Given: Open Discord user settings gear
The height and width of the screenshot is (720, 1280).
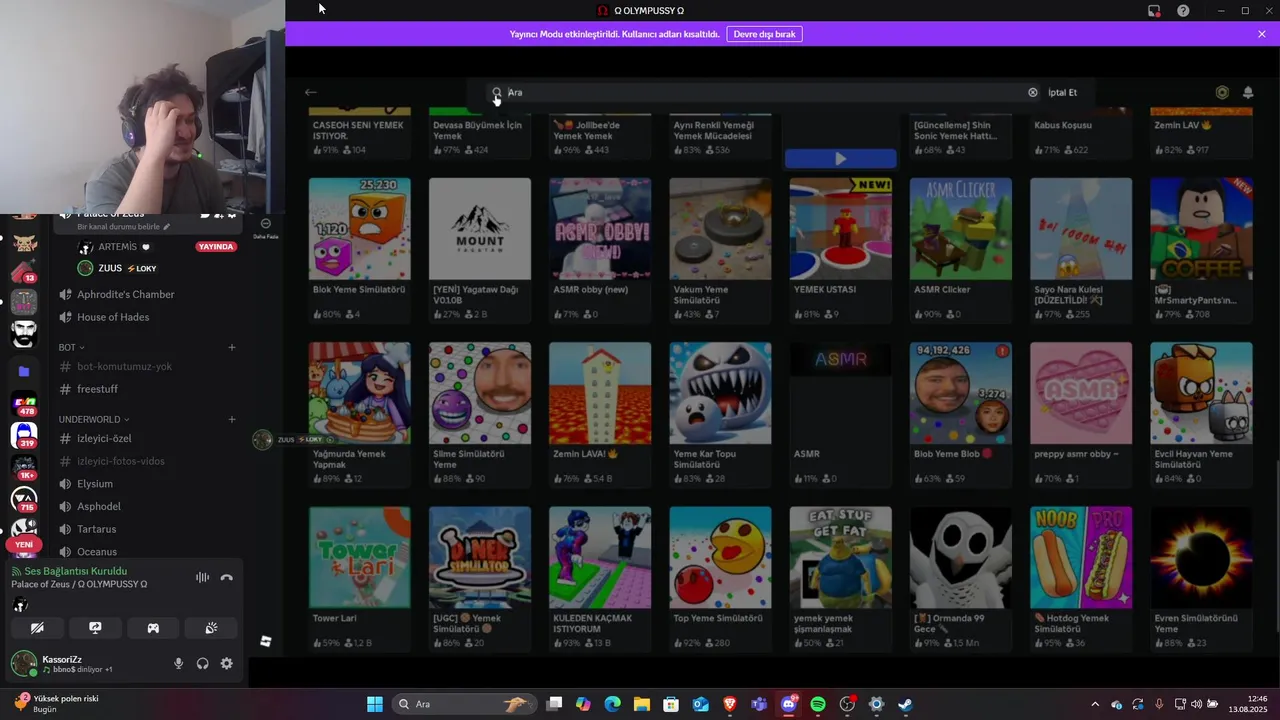Looking at the screenshot, I should point(227,663).
